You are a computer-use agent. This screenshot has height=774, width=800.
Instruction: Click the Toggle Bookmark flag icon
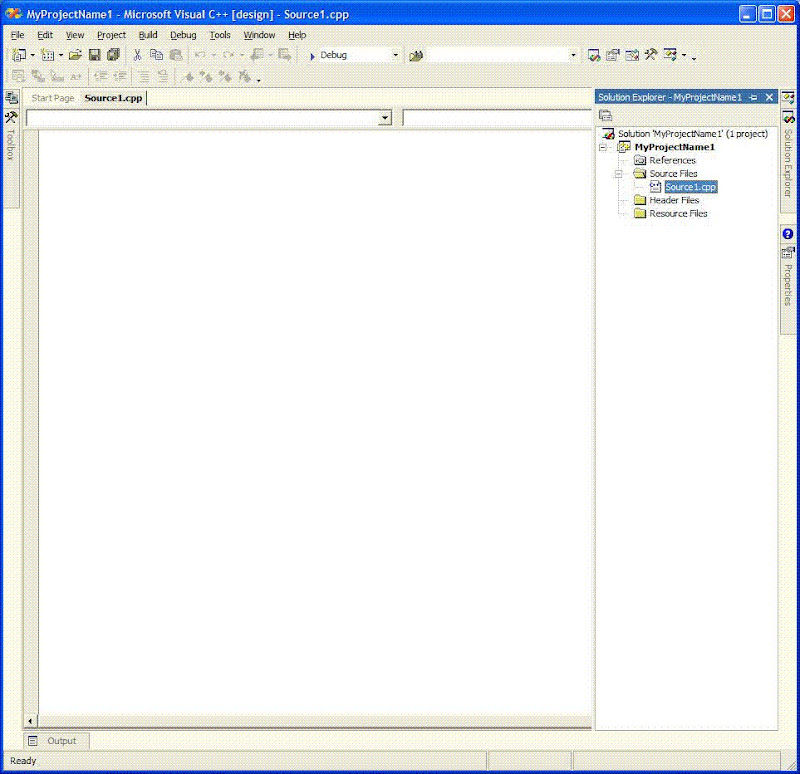pyautogui.click(x=188, y=77)
